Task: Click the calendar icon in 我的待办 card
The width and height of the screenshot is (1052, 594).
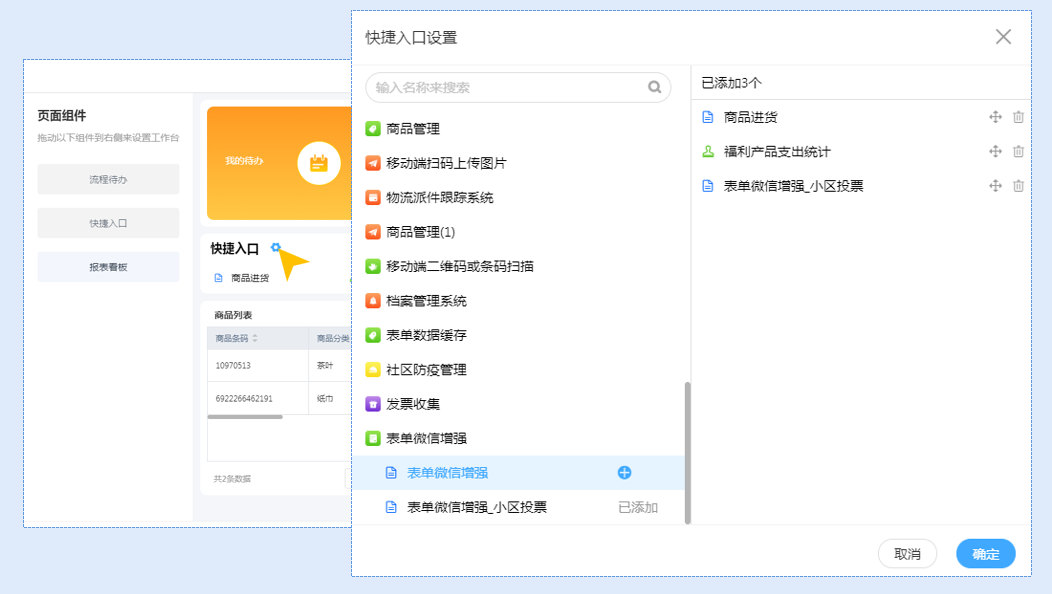Action: coord(319,162)
